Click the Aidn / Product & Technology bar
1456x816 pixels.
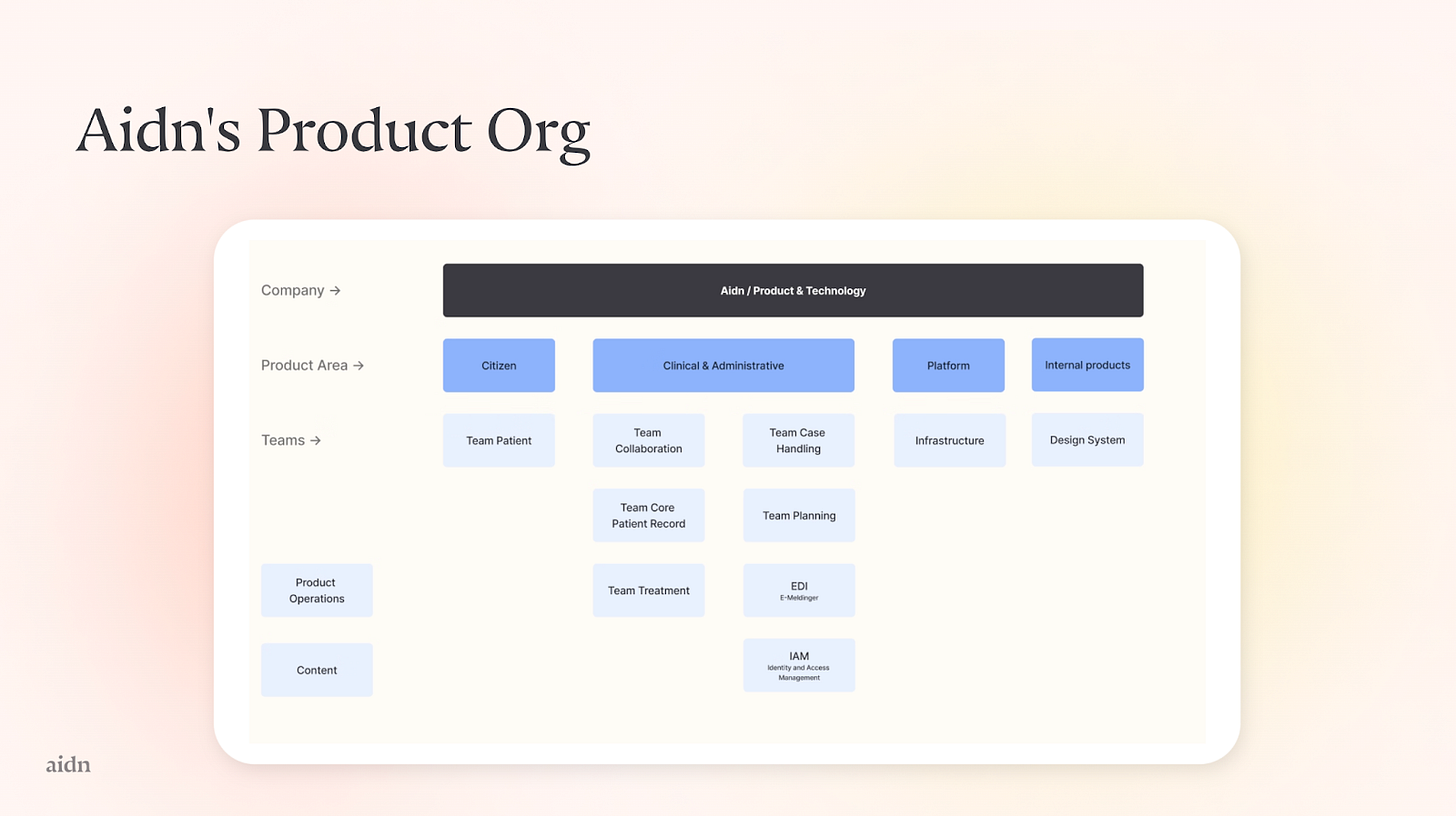pos(793,290)
